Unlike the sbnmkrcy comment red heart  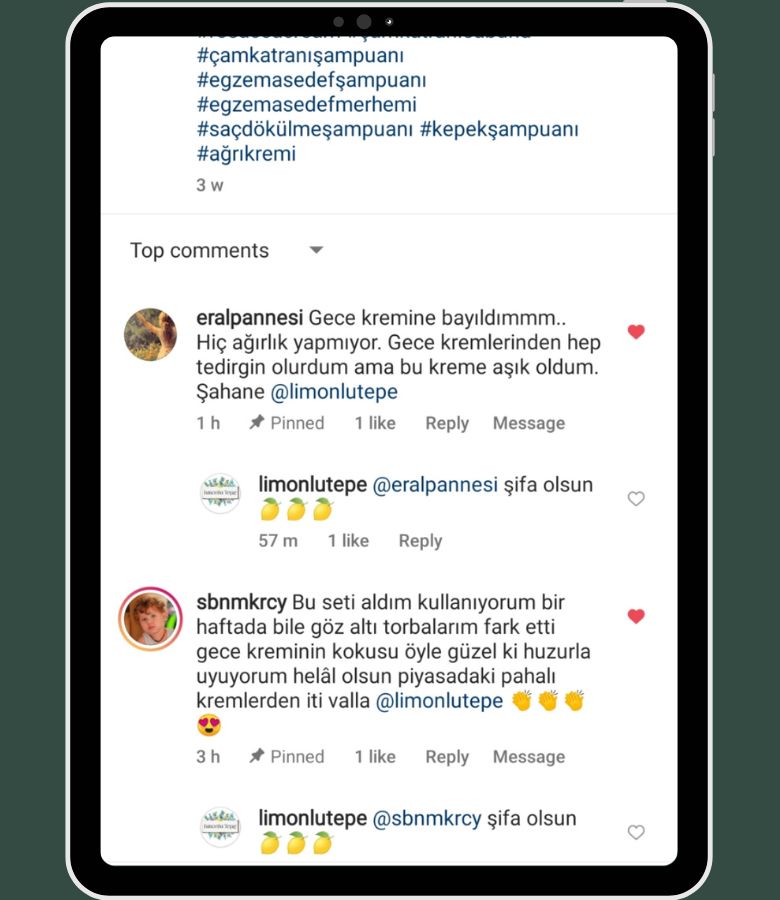[x=636, y=616]
